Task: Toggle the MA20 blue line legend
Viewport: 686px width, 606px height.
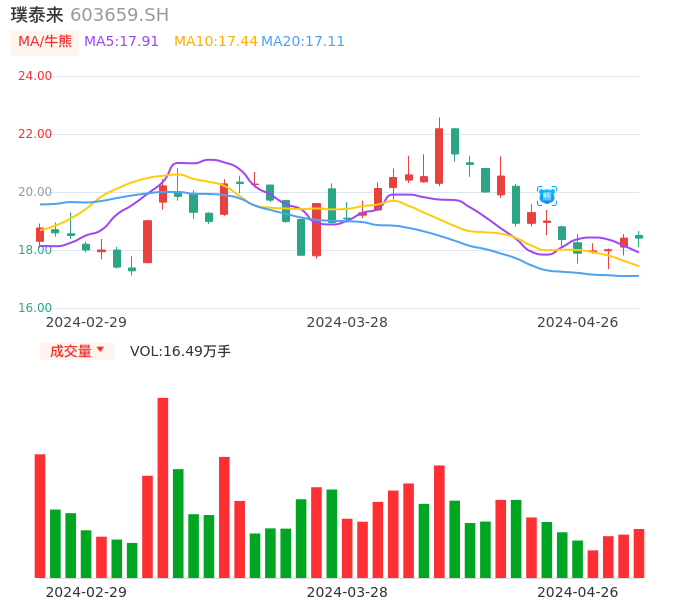Action: pos(302,42)
